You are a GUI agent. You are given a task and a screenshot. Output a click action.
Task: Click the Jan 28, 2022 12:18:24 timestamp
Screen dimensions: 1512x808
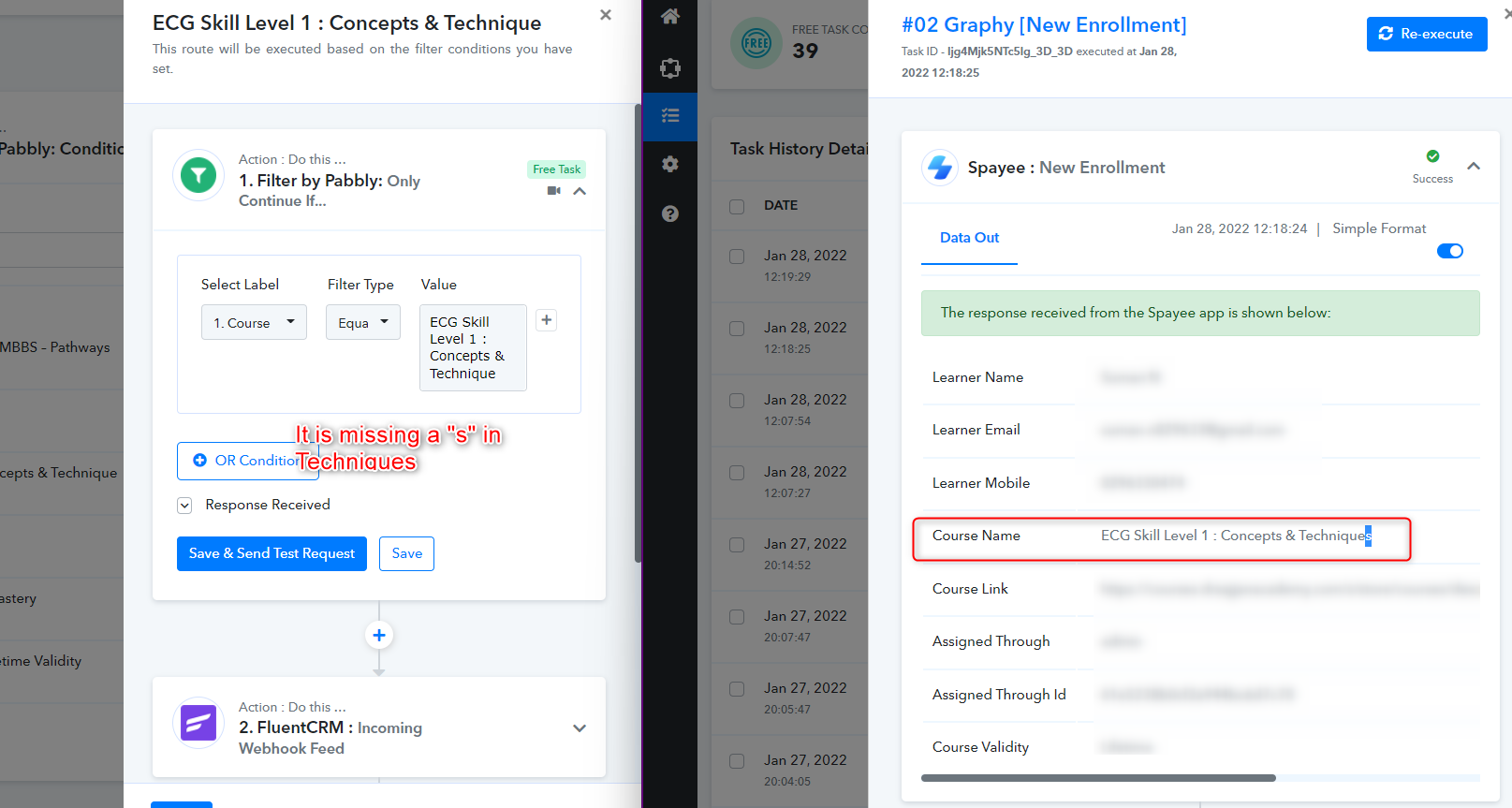[1240, 228]
